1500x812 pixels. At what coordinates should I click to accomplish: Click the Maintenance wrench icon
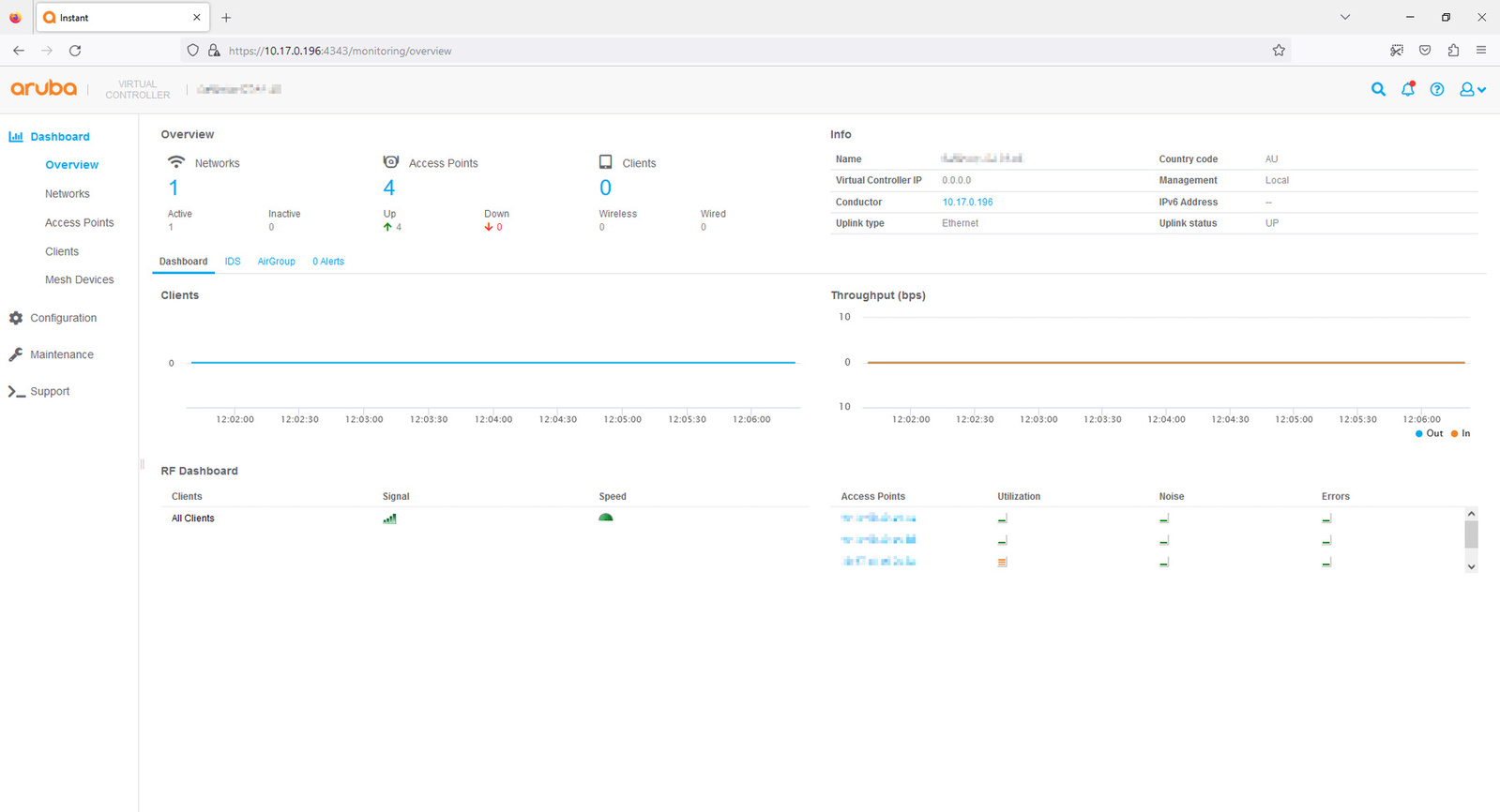[16, 354]
